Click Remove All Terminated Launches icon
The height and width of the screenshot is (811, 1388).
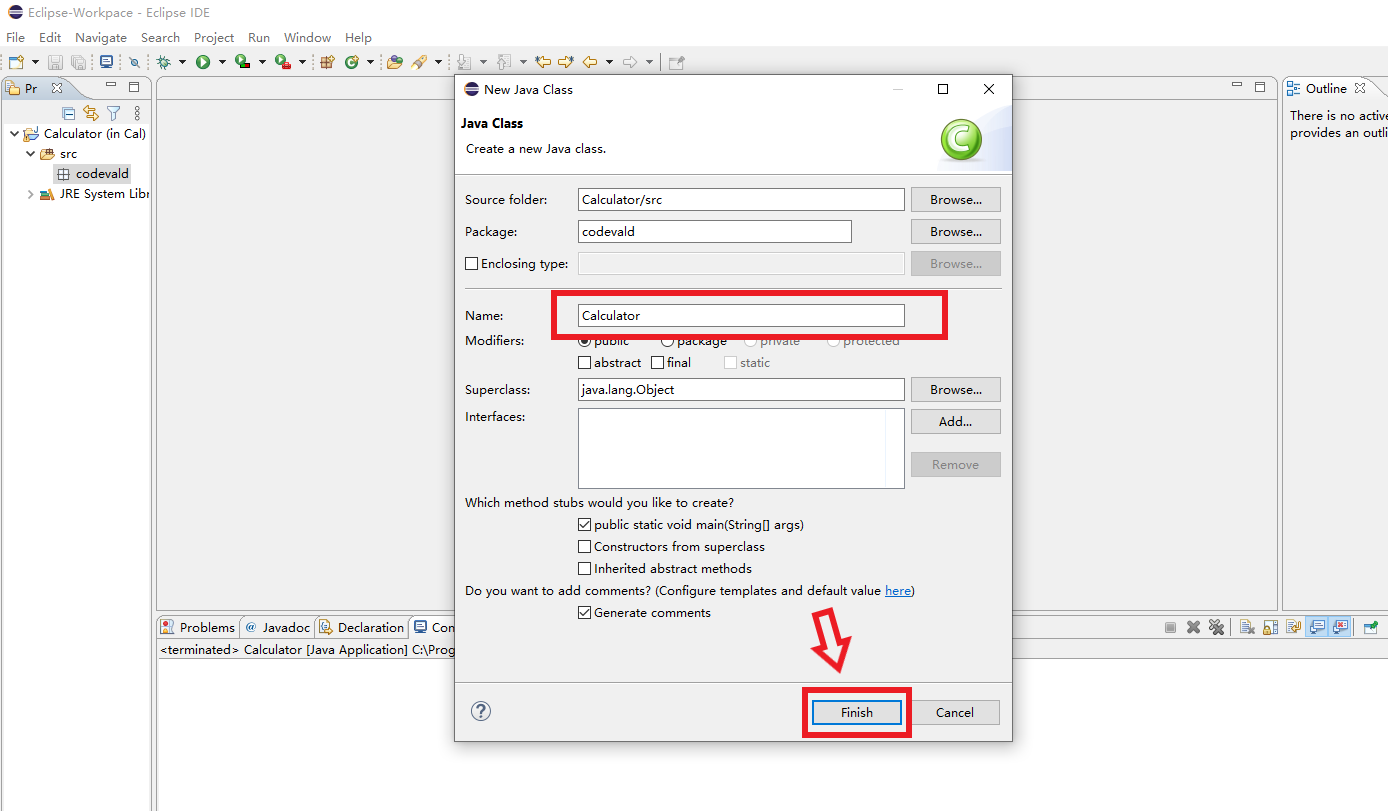1216,627
